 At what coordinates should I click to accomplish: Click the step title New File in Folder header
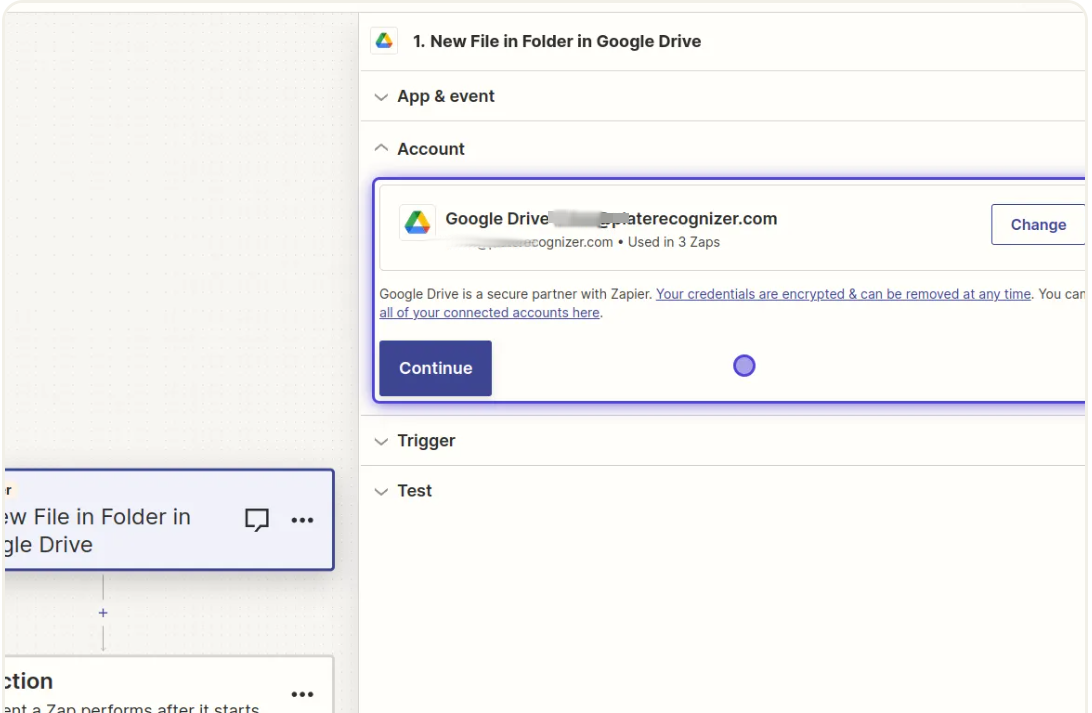coord(557,42)
